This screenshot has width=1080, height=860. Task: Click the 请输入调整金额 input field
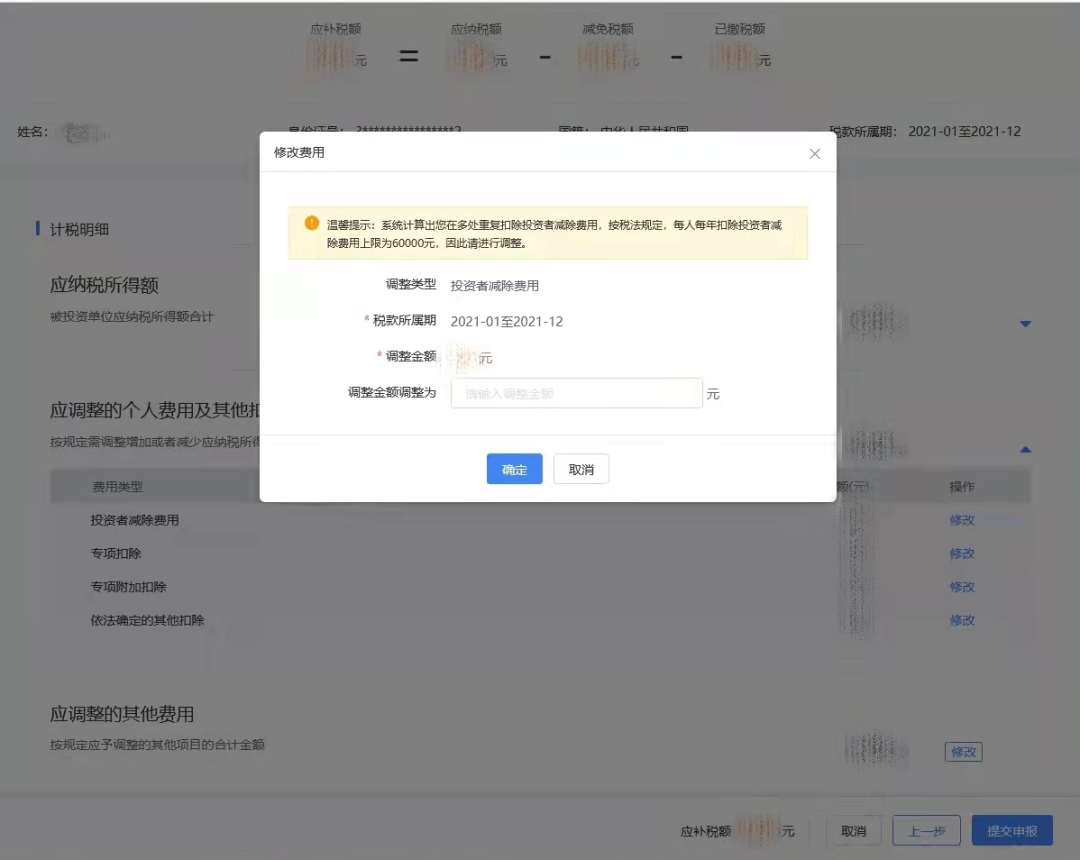(x=577, y=393)
